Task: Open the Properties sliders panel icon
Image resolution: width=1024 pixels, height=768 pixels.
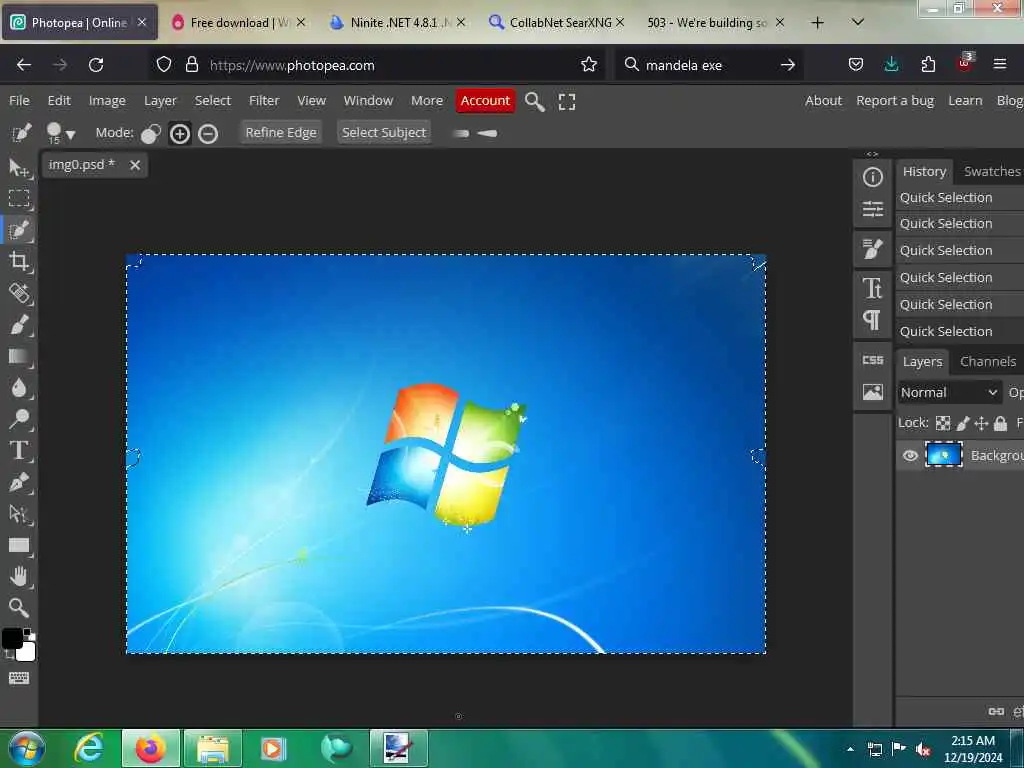Action: 872,209
